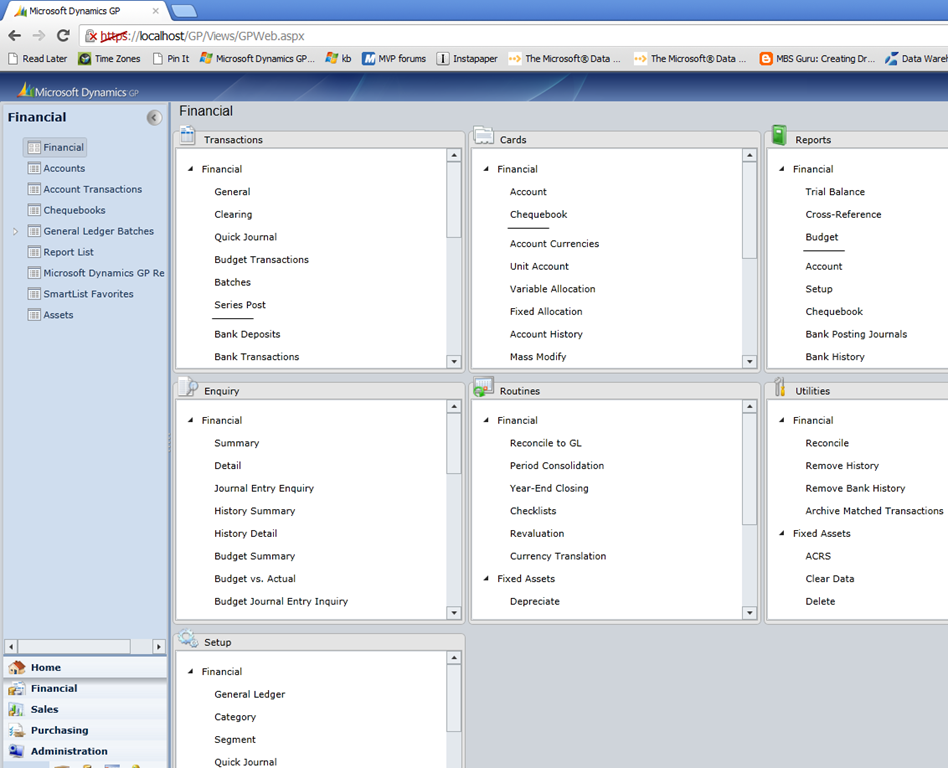This screenshot has height=768, width=948.
Task: Switch to the Microsoft Dynamics GP browser tab
Action: point(85,11)
